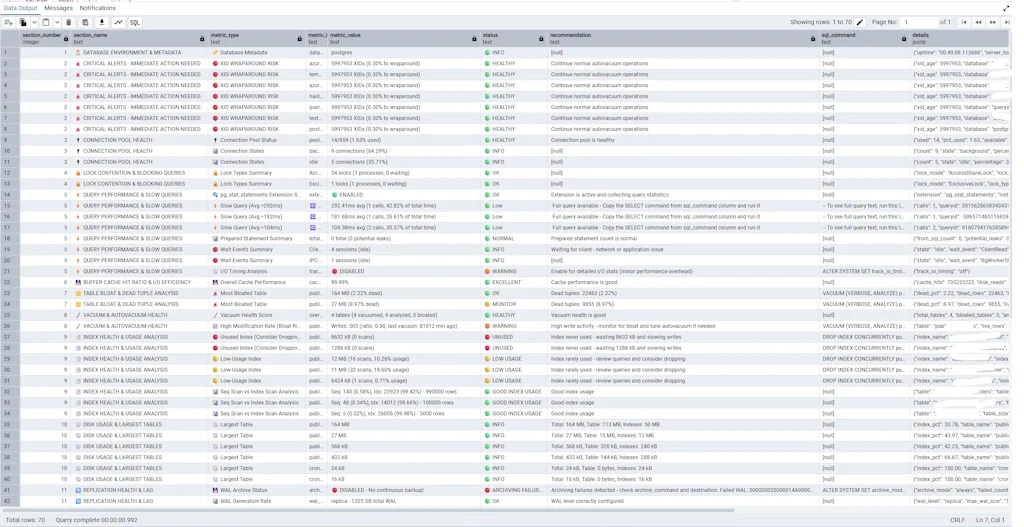Select the section_name column header
Screen dimensions: 1024x527
pos(140,39)
